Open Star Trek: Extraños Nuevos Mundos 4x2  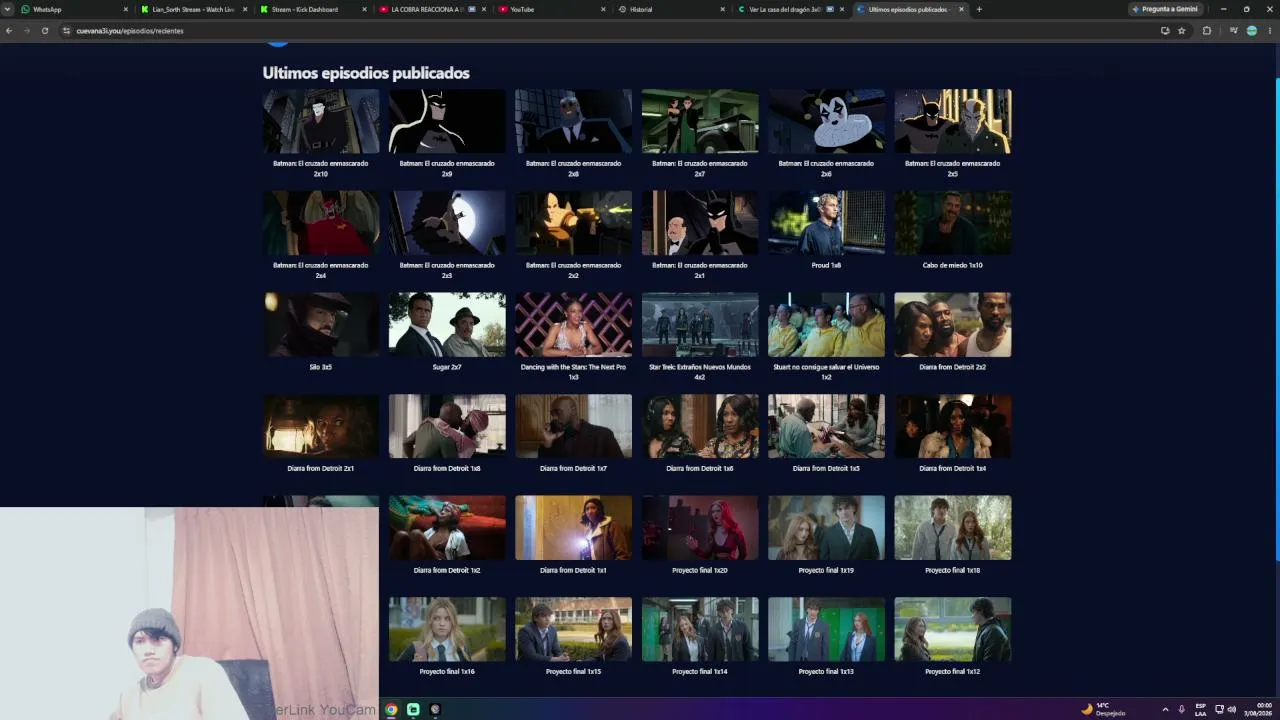(700, 325)
